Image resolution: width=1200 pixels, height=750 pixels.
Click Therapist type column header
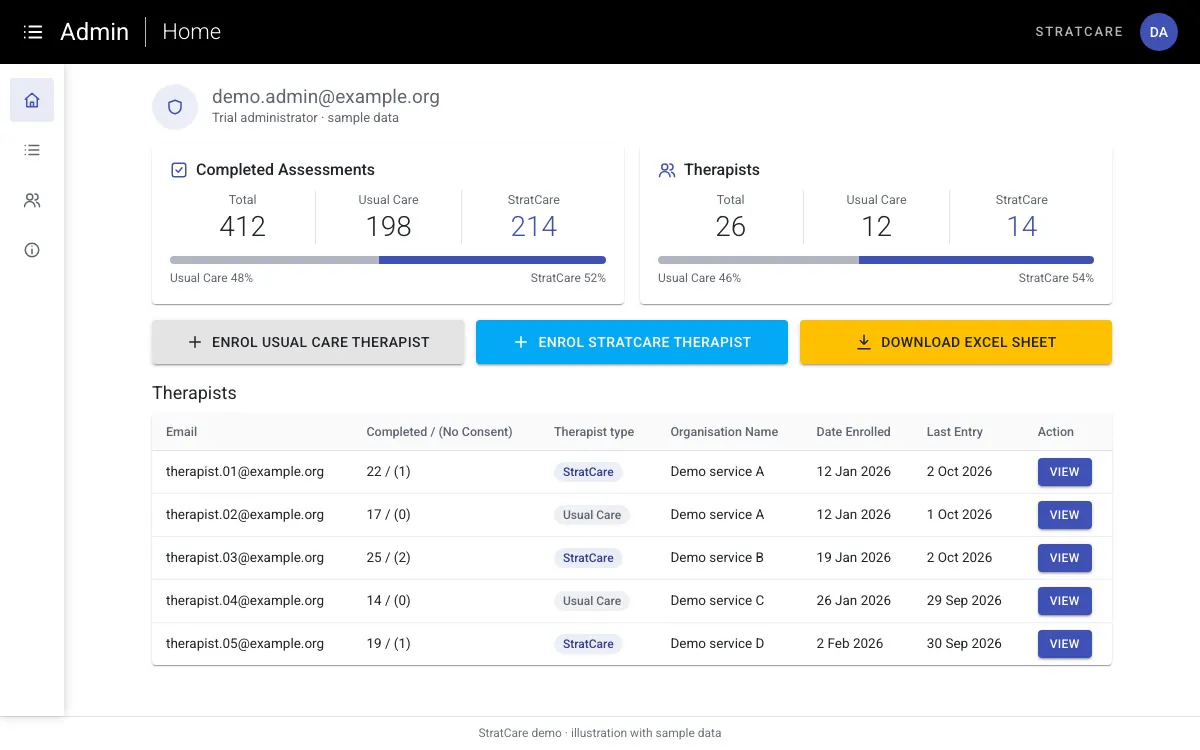594,432
